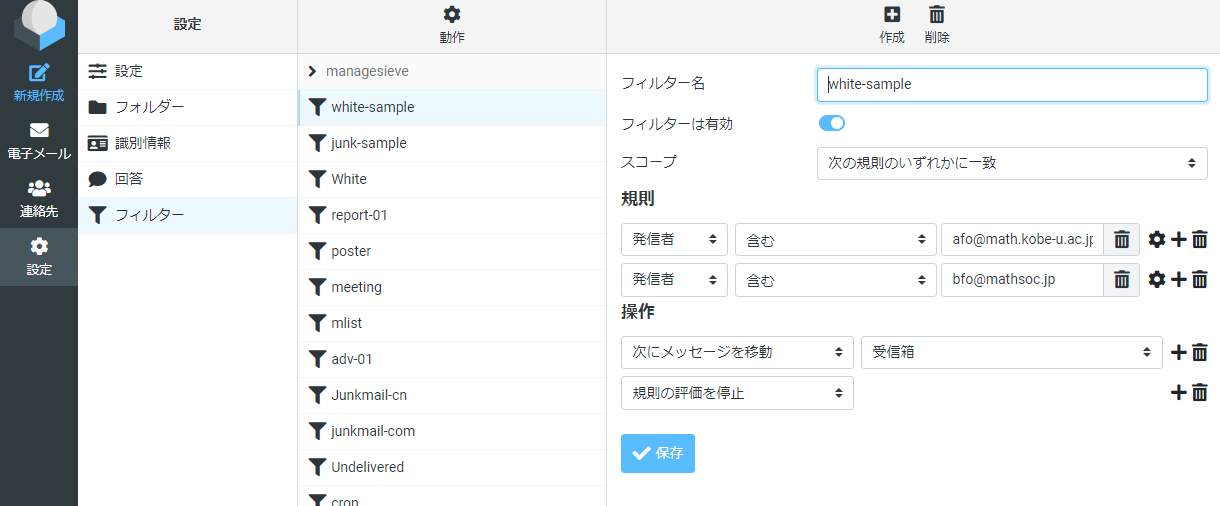Select the junk-sample filter
This screenshot has width=1220, height=506.
452,143
